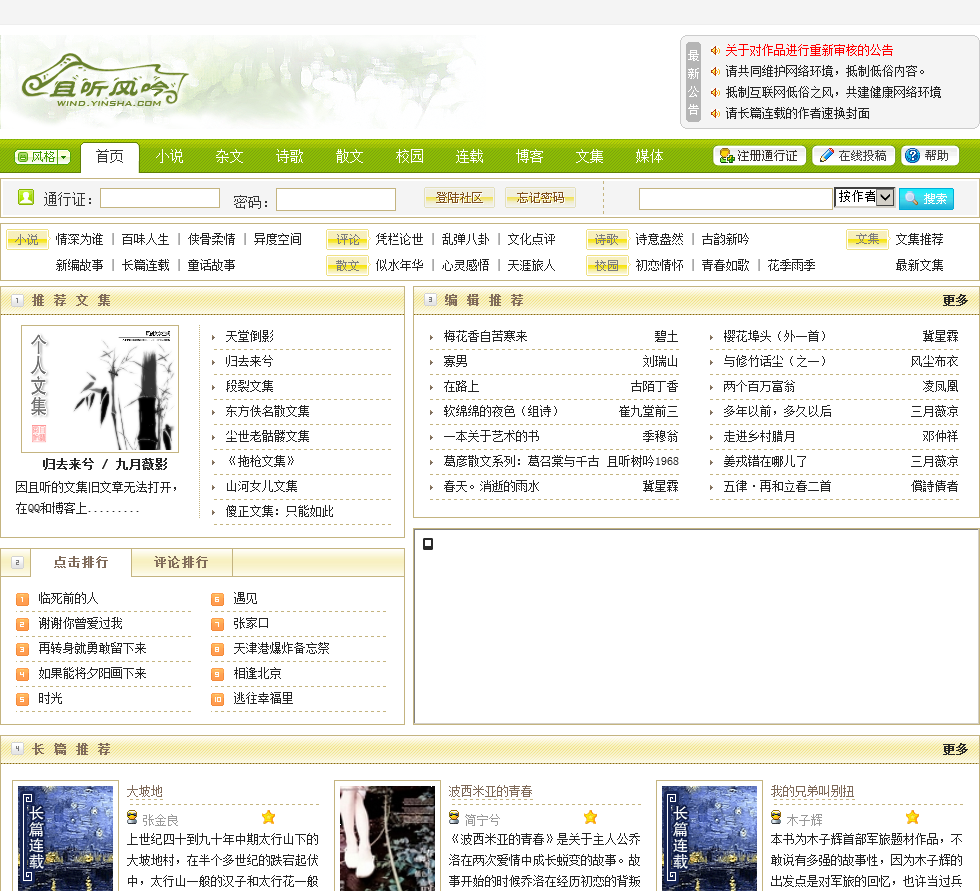Click the 注册通行证 button
The width and height of the screenshot is (980, 891).
point(759,156)
